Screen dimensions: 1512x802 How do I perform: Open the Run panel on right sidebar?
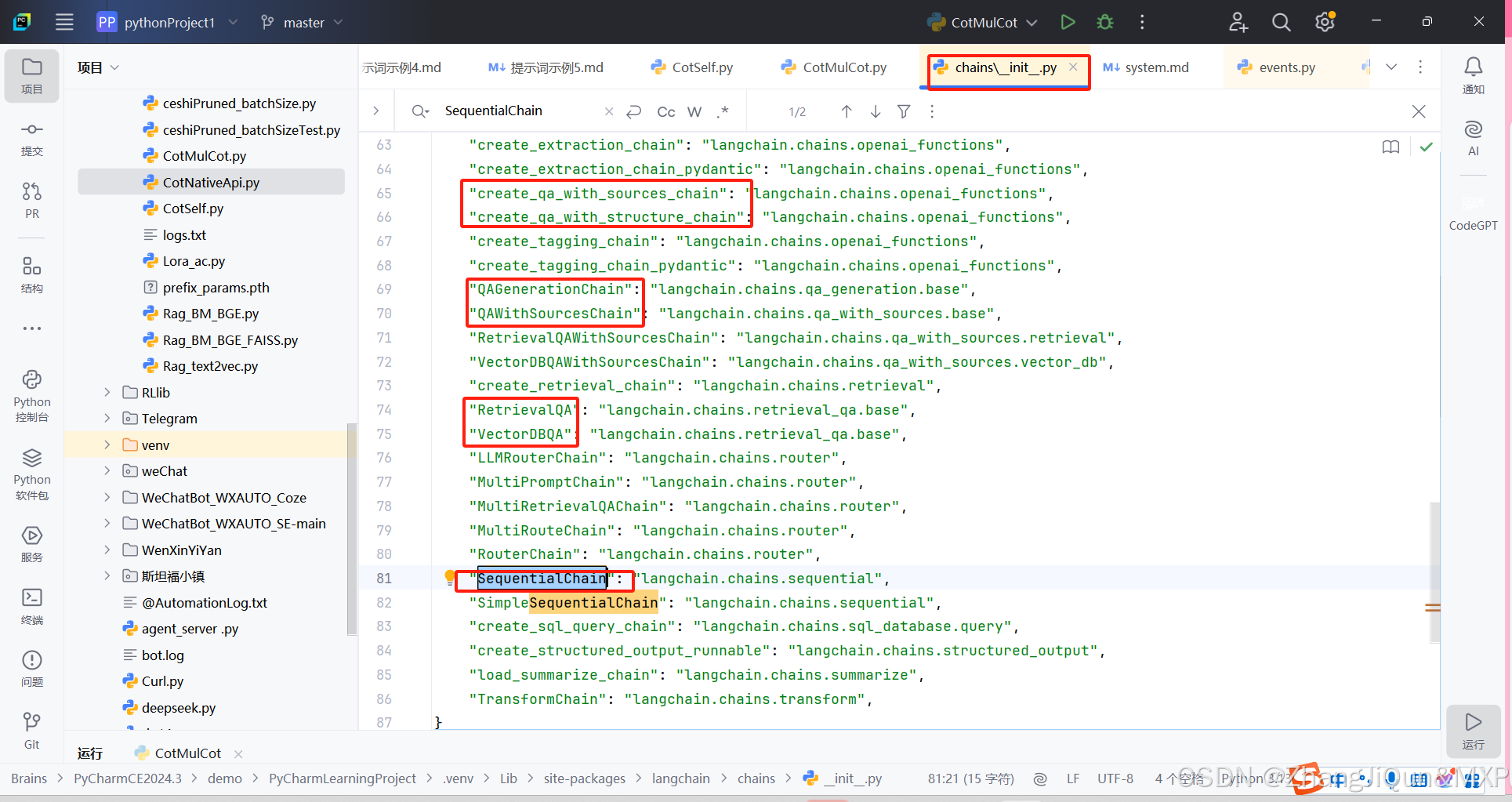1474,731
